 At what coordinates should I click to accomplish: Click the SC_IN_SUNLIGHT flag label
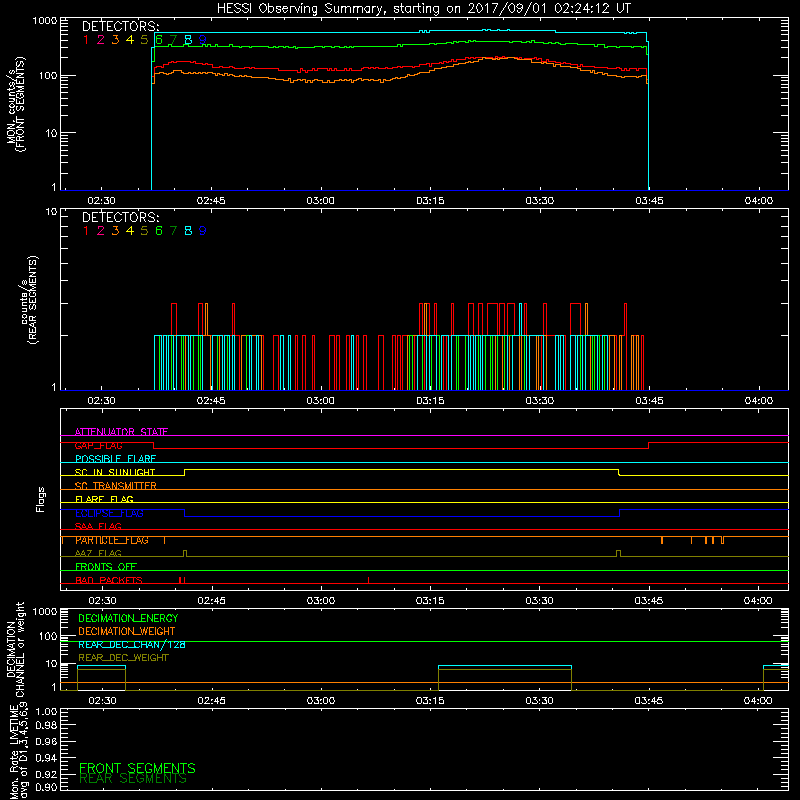coord(115,472)
